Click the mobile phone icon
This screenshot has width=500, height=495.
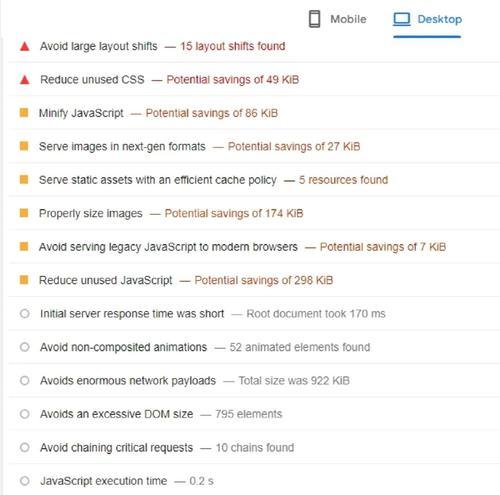click(x=314, y=19)
